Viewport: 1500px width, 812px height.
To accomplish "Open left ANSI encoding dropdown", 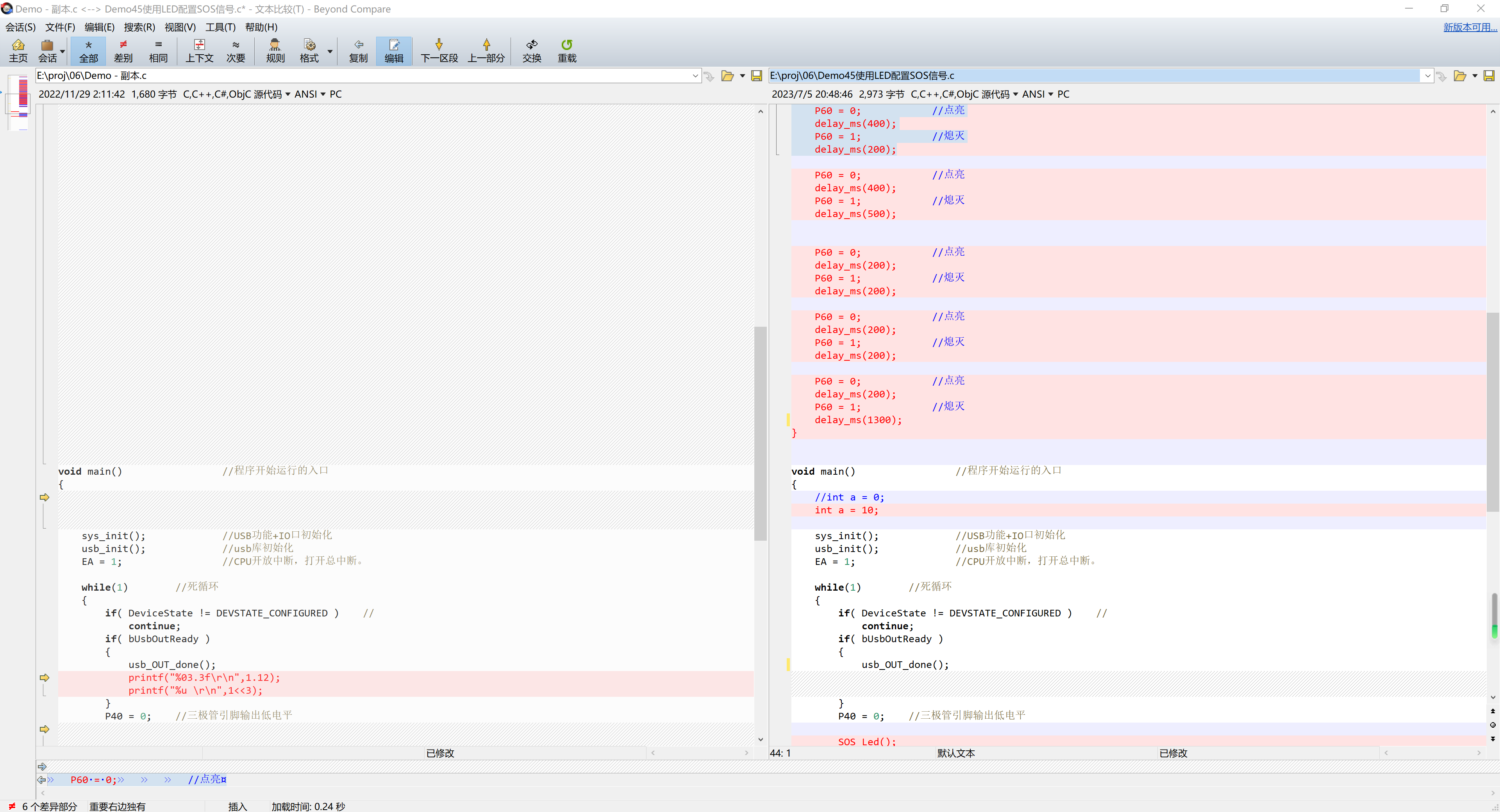I will (310, 94).
